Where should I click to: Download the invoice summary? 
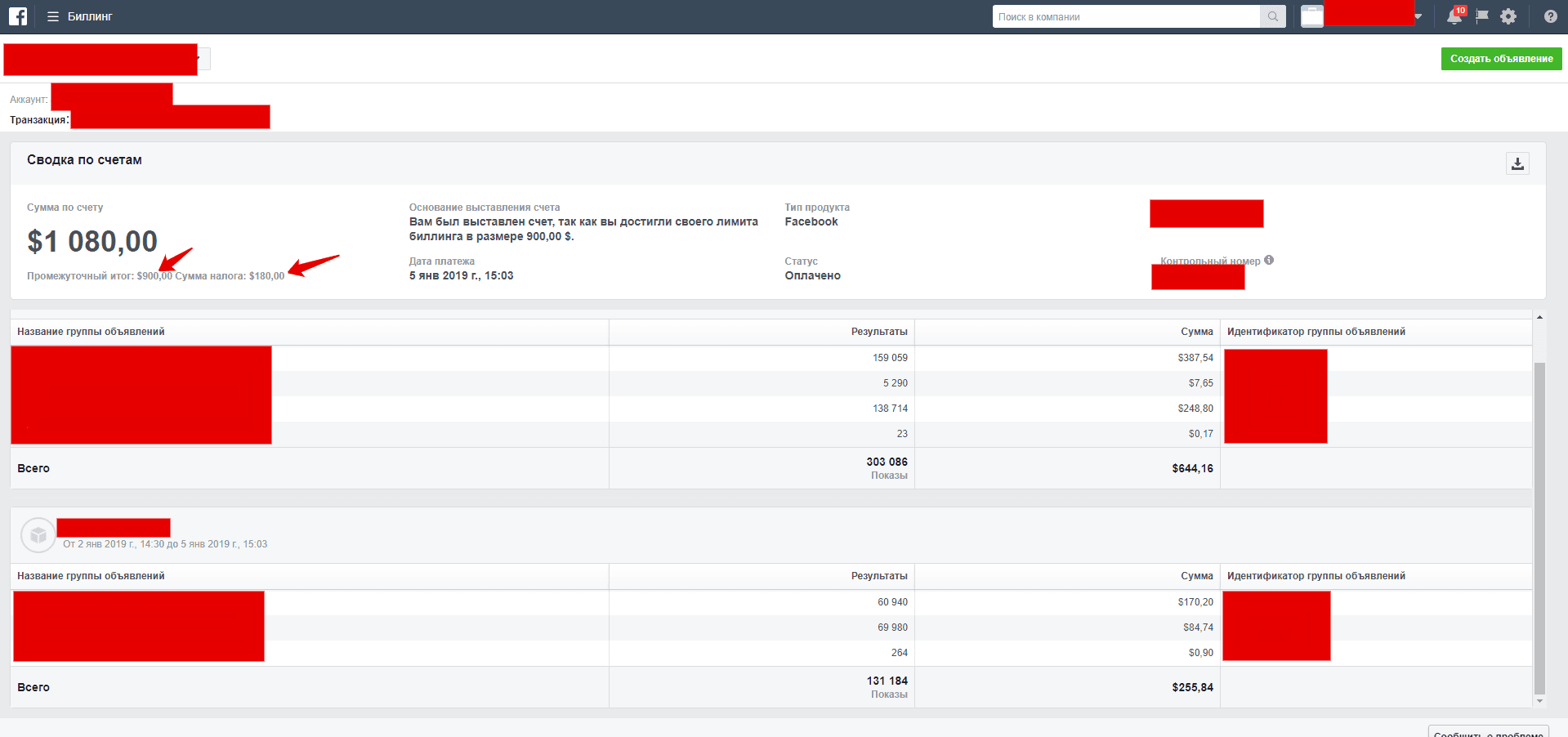click(1517, 163)
